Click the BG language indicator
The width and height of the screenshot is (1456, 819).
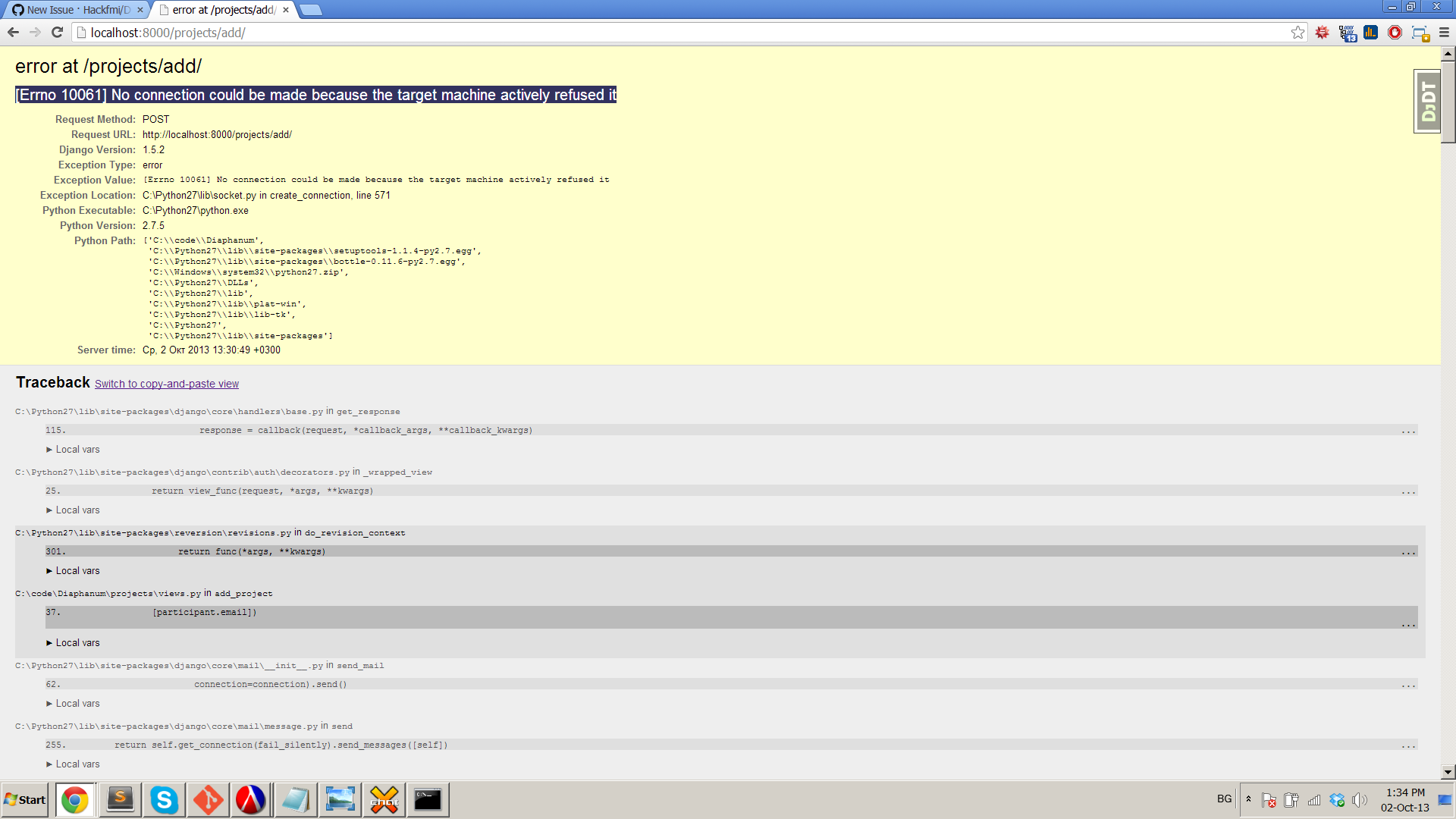click(x=1224, y=799)
